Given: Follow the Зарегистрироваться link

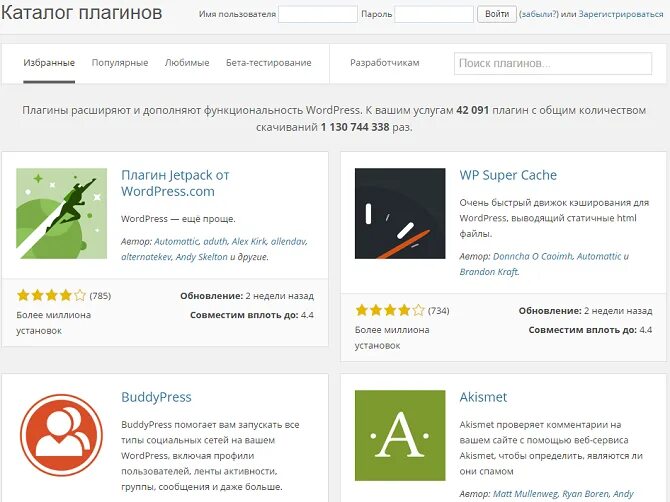Looking at the screenshot, I should (x=621, y=14).
